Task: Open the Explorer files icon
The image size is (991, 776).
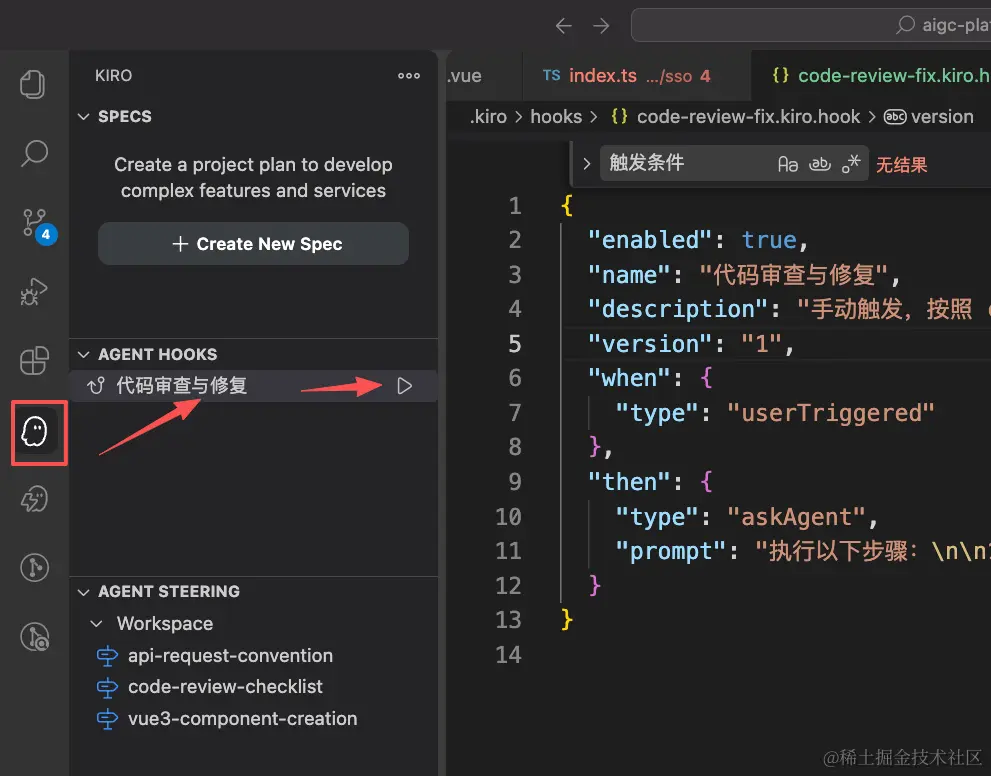Action: [x=34, y=84]
